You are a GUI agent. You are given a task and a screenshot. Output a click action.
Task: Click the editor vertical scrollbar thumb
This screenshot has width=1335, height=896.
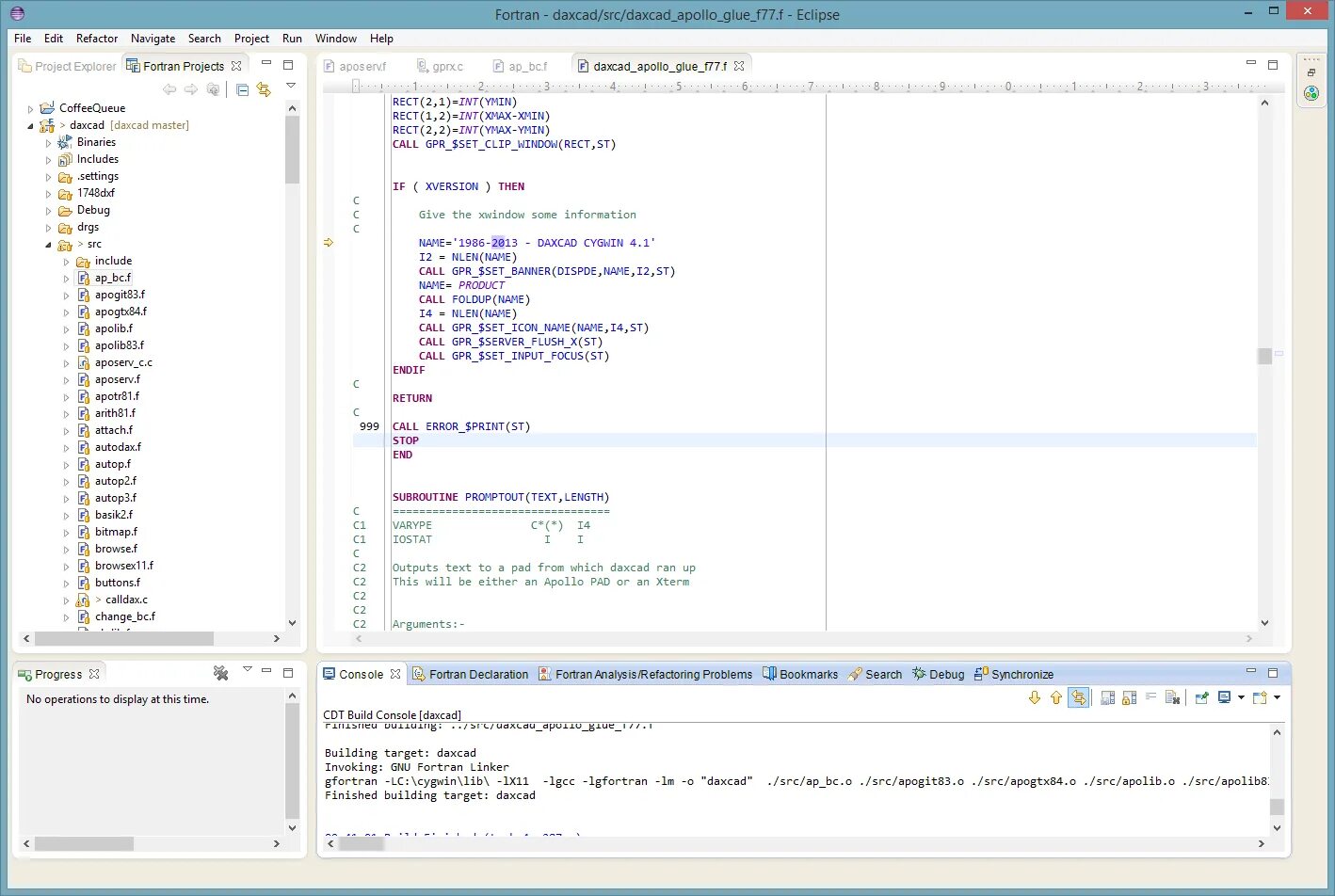coord(1264,356)
